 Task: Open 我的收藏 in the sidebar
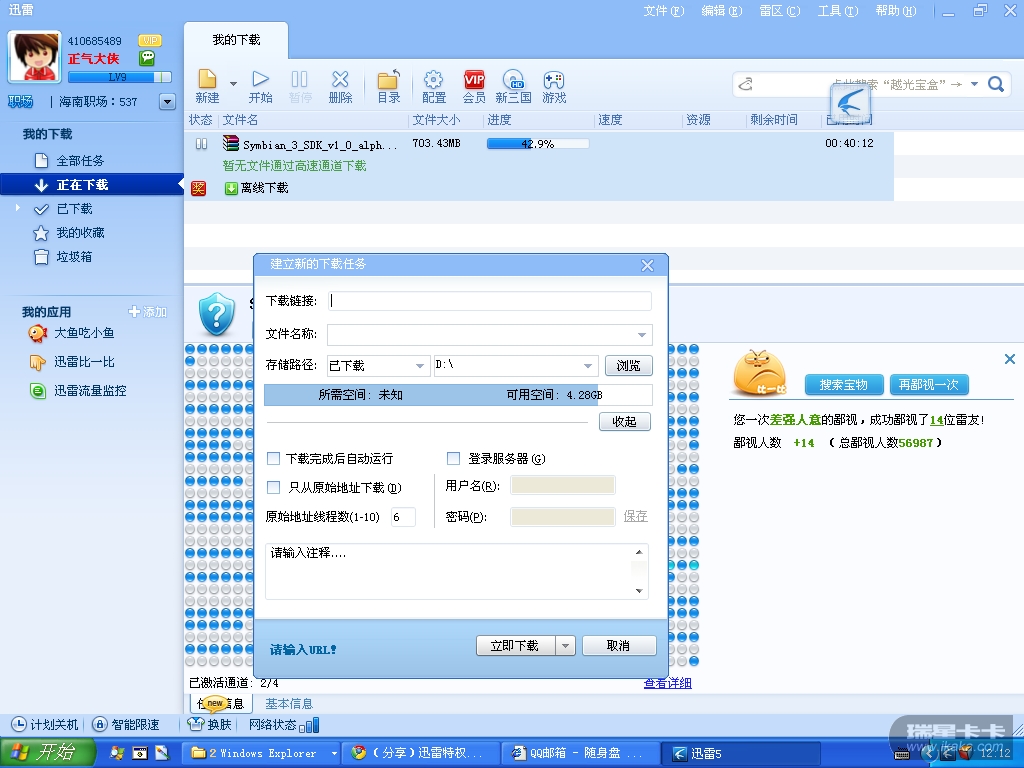tap(80, 233)
